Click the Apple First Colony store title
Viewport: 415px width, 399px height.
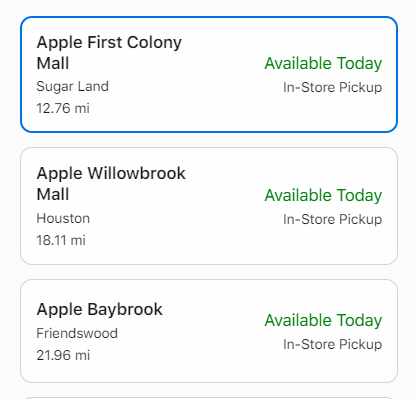pos(109,53)
